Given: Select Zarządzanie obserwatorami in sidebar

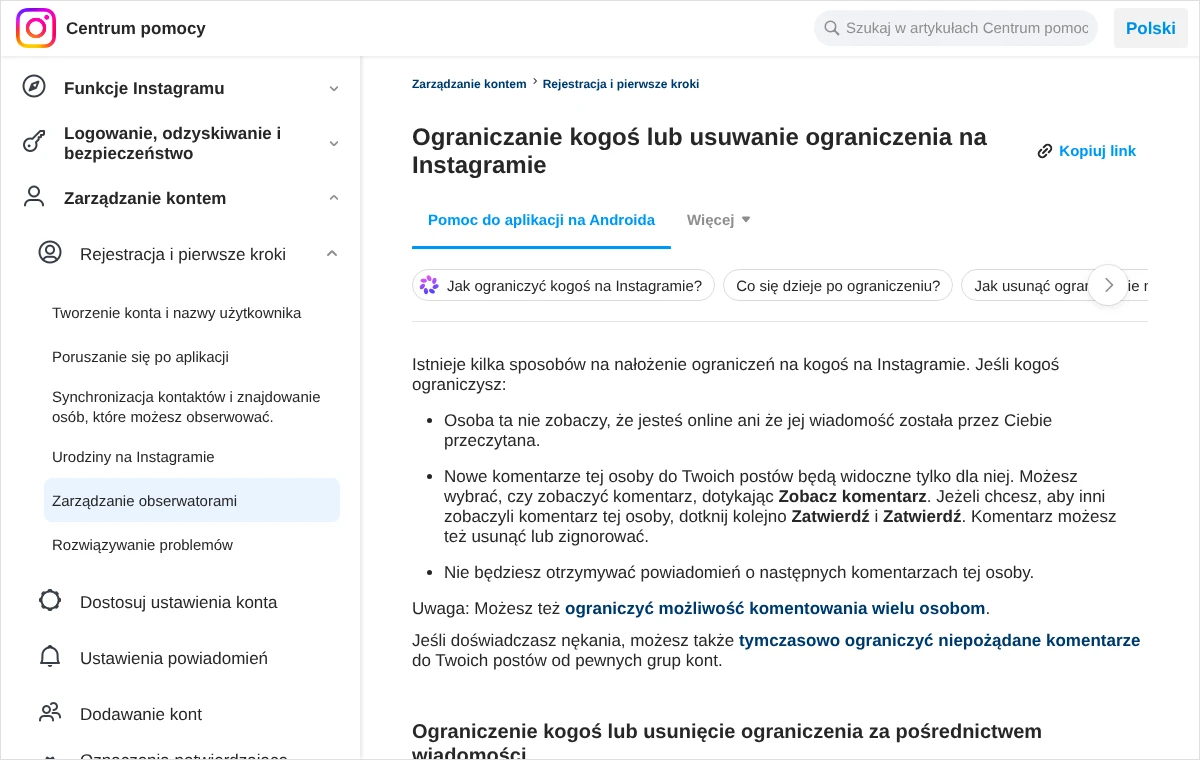Looking at the screenshot, I should (x=192, y=500).
